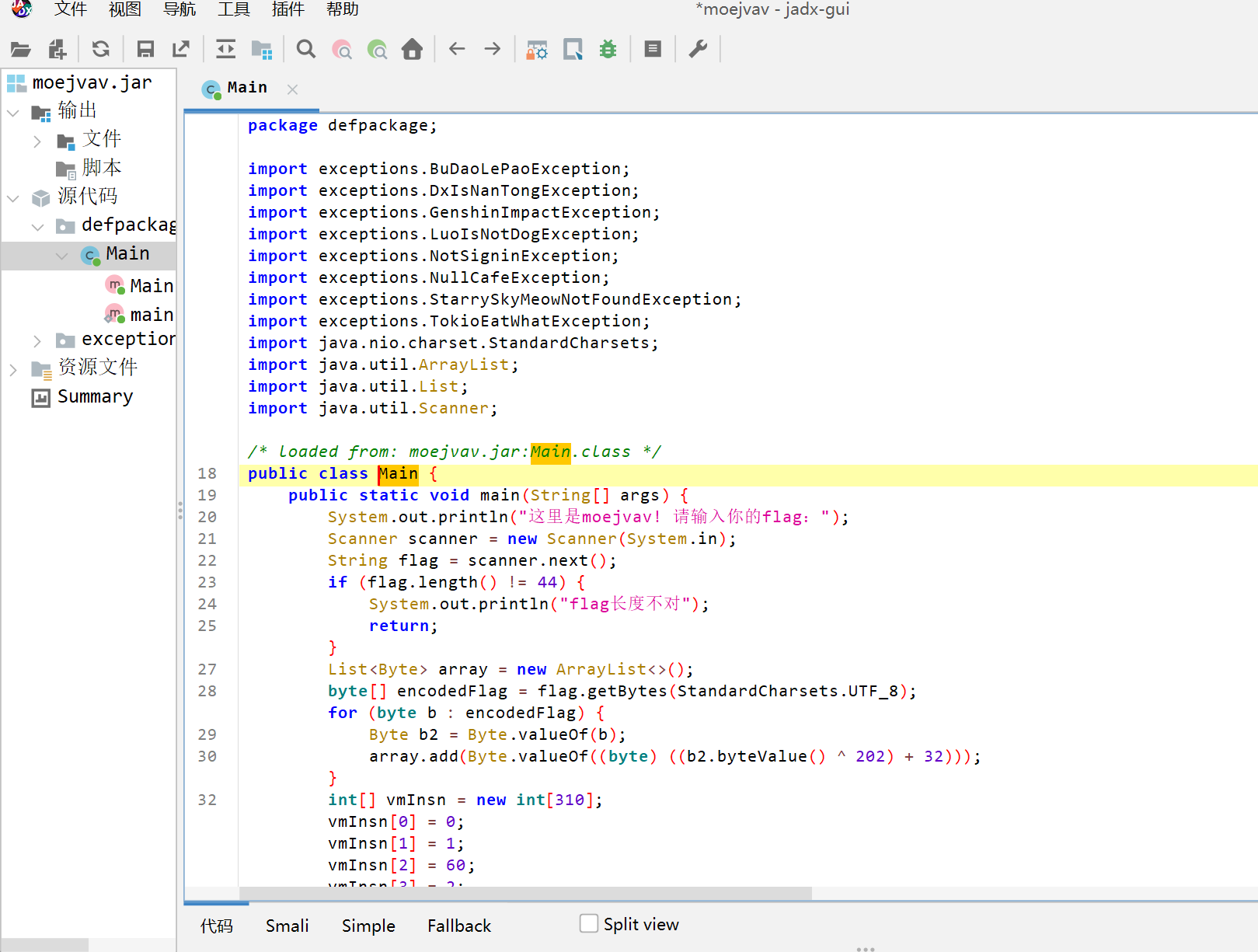Open preferences wrench icon

(698, 50)
